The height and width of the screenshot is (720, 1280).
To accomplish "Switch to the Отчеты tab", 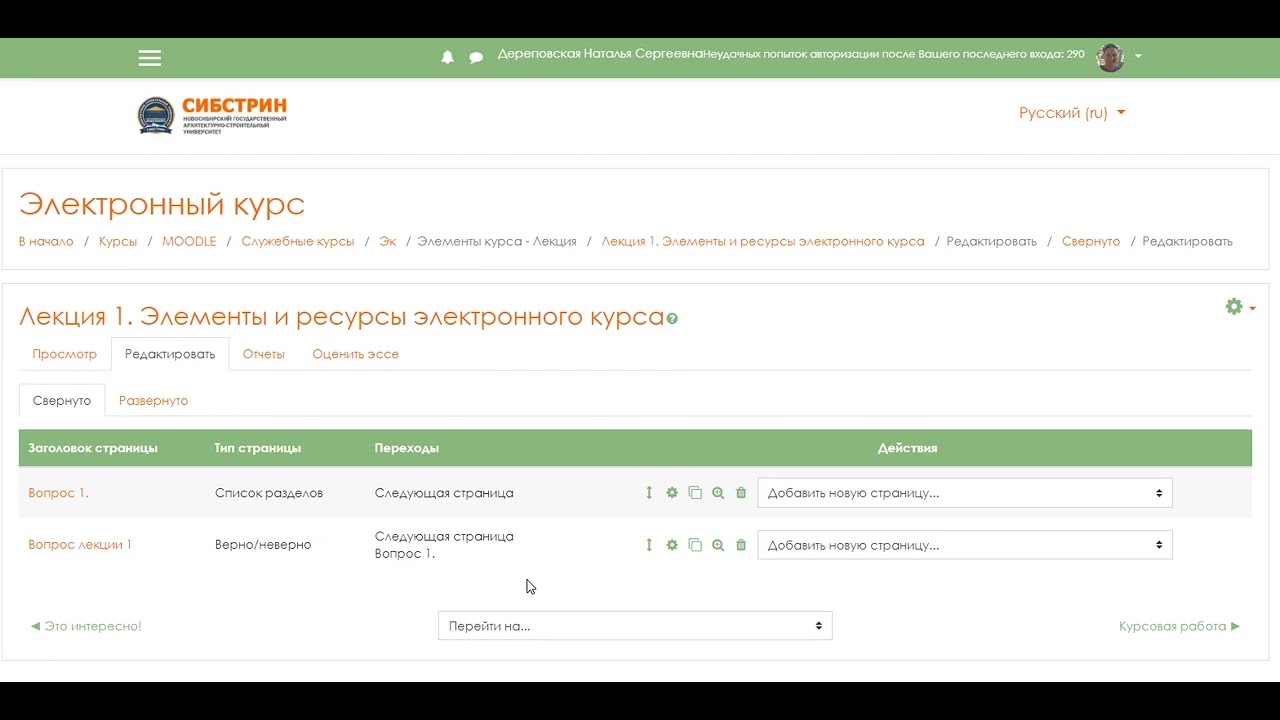I will tap(264, 354).
